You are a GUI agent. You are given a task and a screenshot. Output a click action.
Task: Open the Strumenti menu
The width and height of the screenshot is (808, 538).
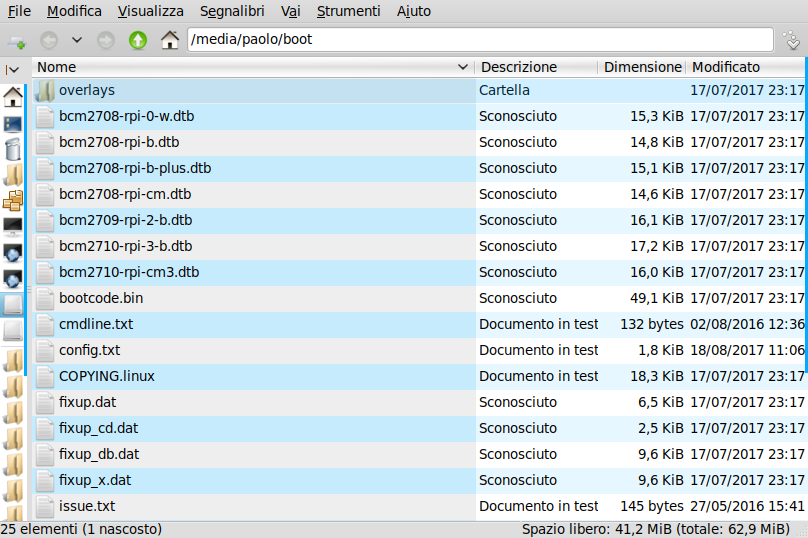(x=348, y=11)
